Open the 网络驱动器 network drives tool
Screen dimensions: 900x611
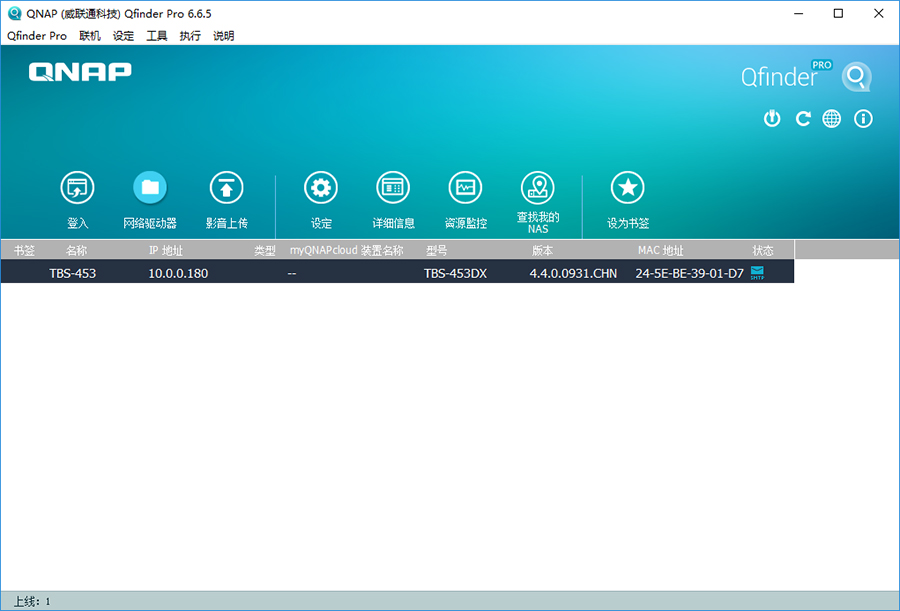click(150, 188)
